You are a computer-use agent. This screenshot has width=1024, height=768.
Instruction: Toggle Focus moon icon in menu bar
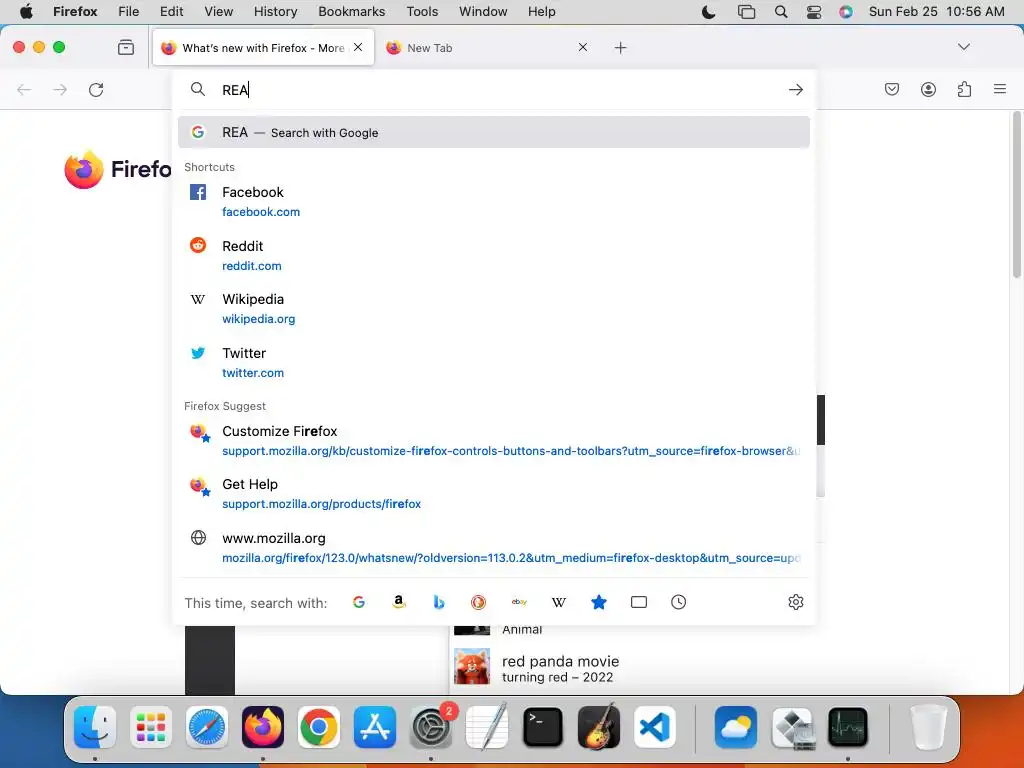pyautogui.click(x=709, y=12)
